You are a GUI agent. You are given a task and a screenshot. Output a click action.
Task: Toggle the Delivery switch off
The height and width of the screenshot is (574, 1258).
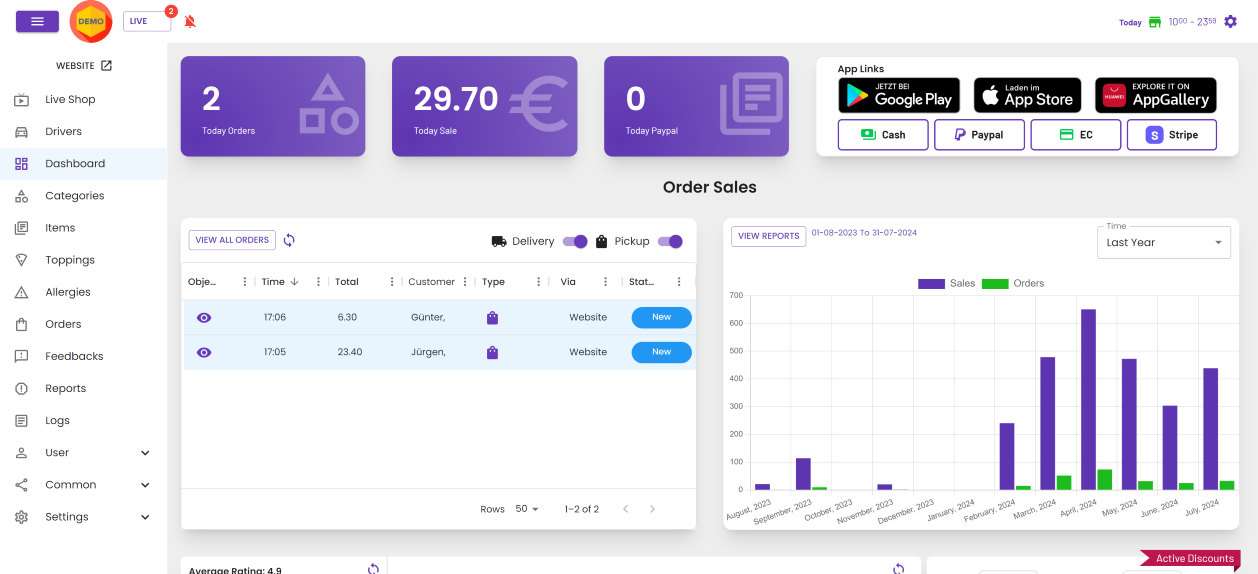coord(575,241)
